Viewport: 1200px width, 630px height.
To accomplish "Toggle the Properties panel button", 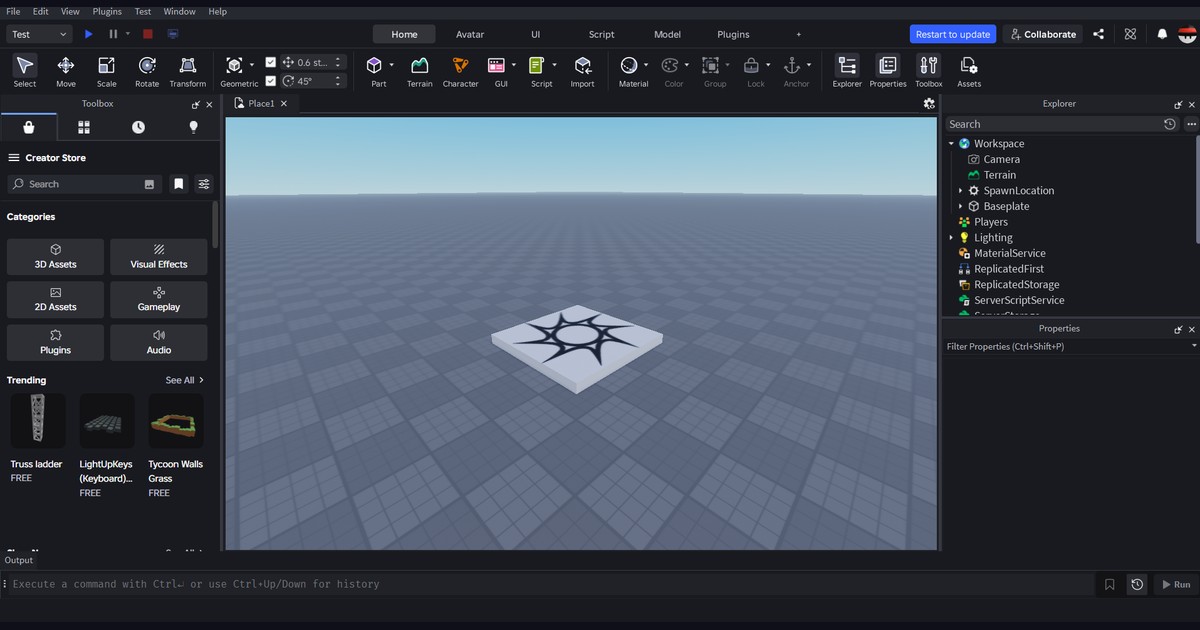I will point(888,71).
